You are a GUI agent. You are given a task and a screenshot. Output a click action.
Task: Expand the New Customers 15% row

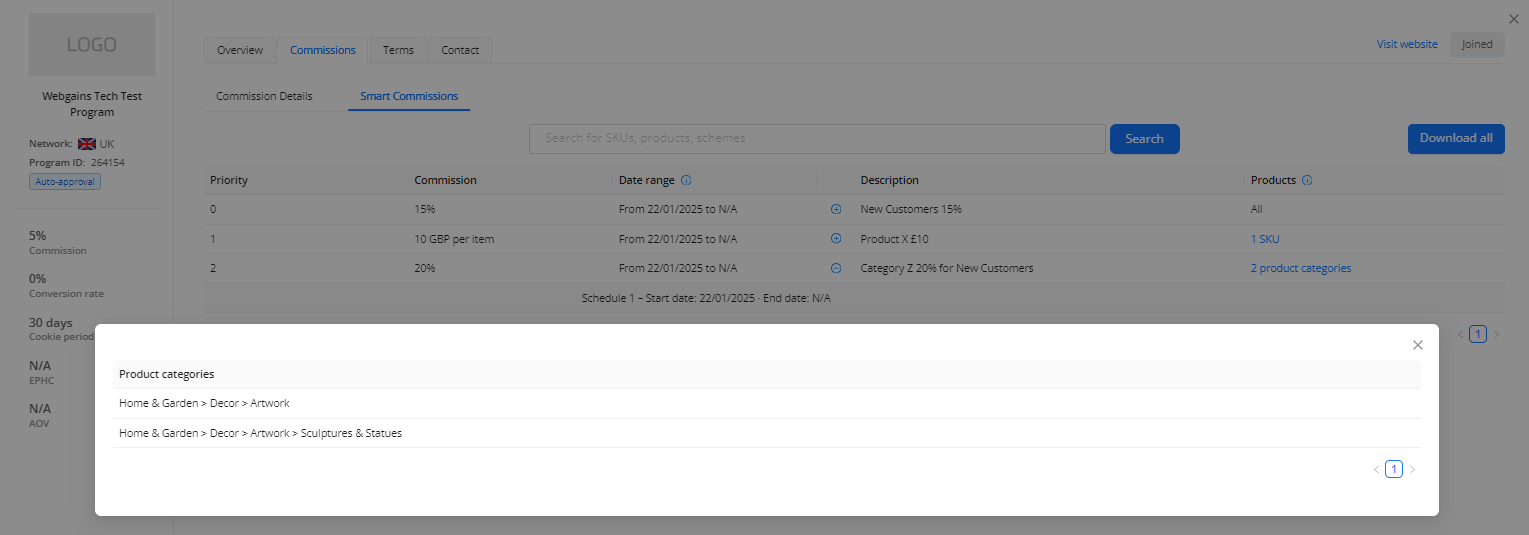(836, 210)
